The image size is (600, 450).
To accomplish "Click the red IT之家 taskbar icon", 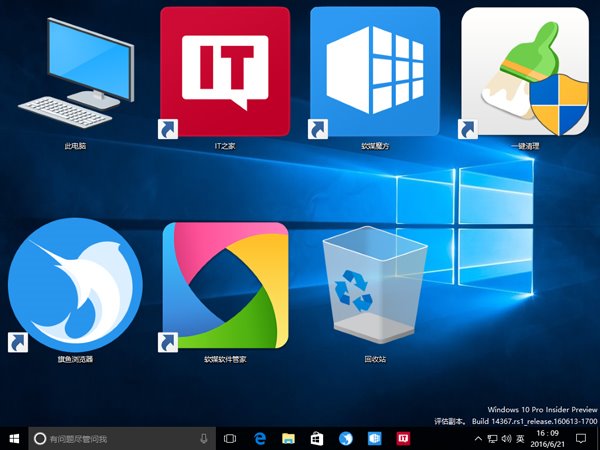I will coord(404,438).
